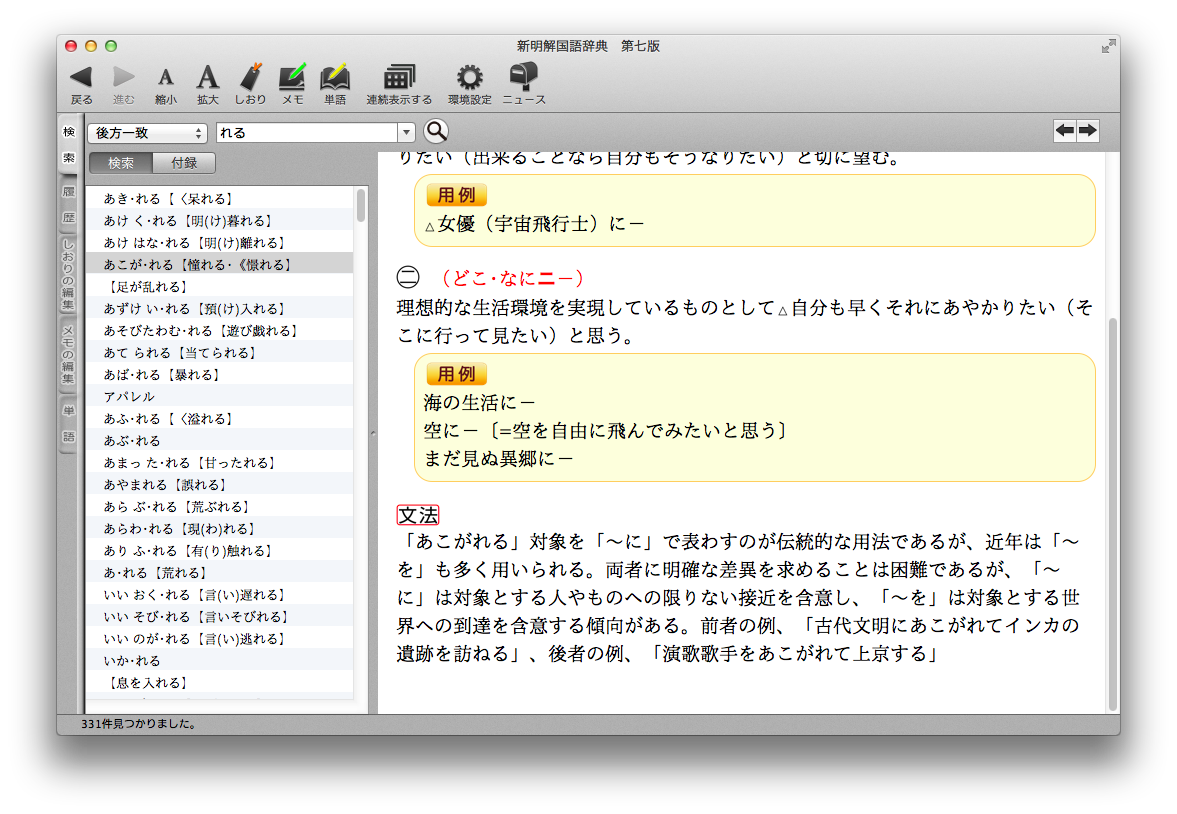The image size is (1177, 814).
Task: Enlarge text with the 拡大 icon
Action: click(x=207, y=78)
